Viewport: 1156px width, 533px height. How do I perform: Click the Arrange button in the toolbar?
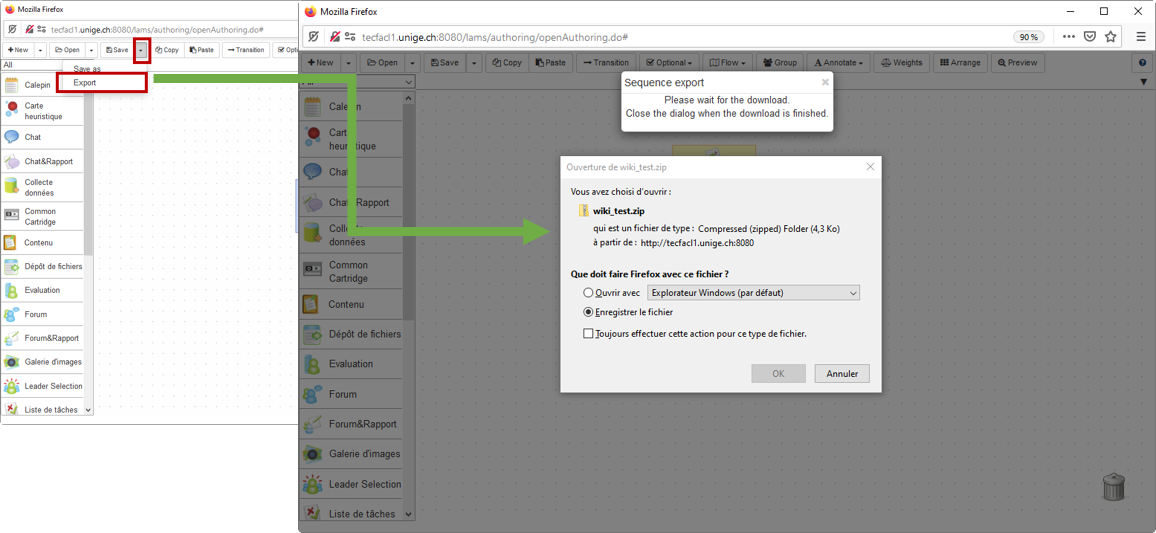[x=959, y=63]
